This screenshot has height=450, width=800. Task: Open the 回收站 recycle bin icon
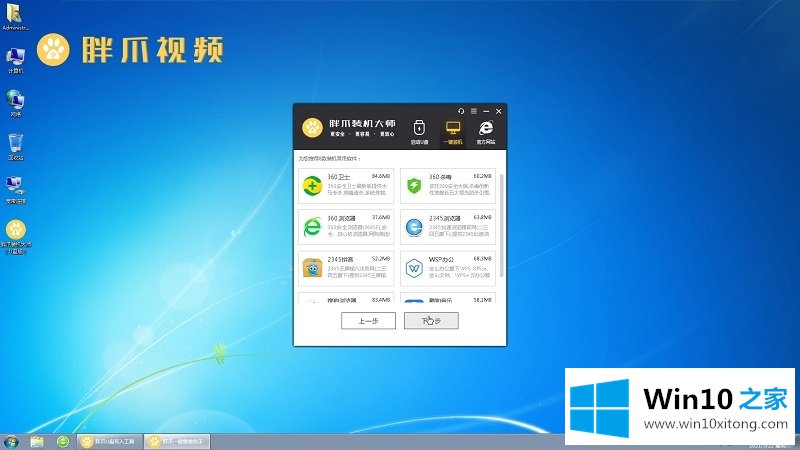[15, 147]
